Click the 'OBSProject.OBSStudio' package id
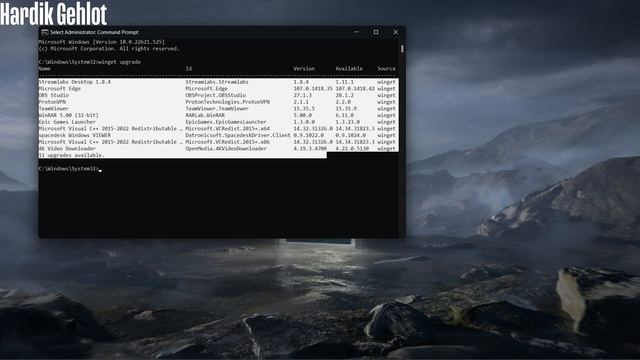This screenshot has width=640, height=360. 216,95
